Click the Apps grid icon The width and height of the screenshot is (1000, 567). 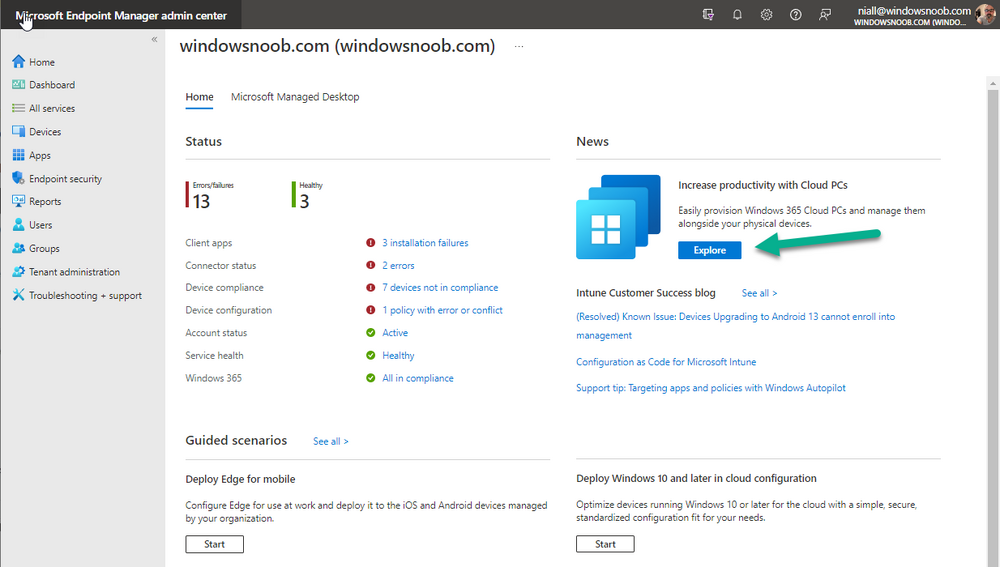[18, 155]
